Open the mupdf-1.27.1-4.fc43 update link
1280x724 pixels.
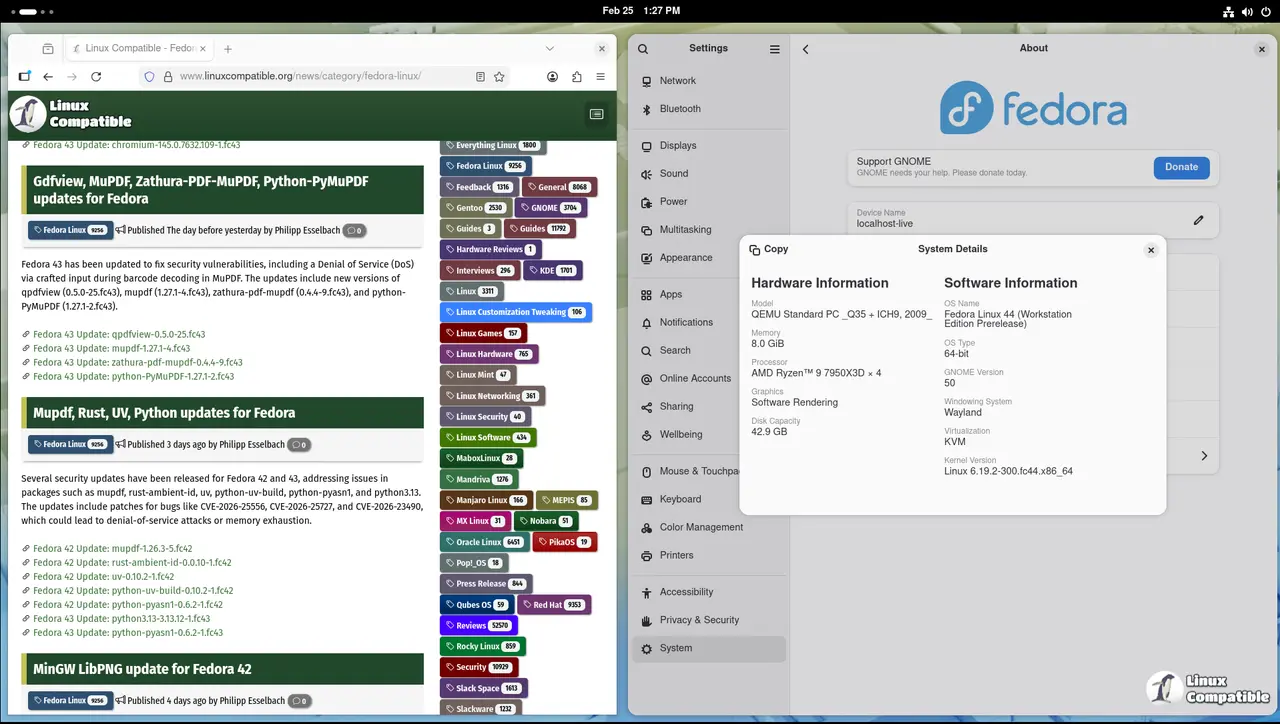point(111,348)
